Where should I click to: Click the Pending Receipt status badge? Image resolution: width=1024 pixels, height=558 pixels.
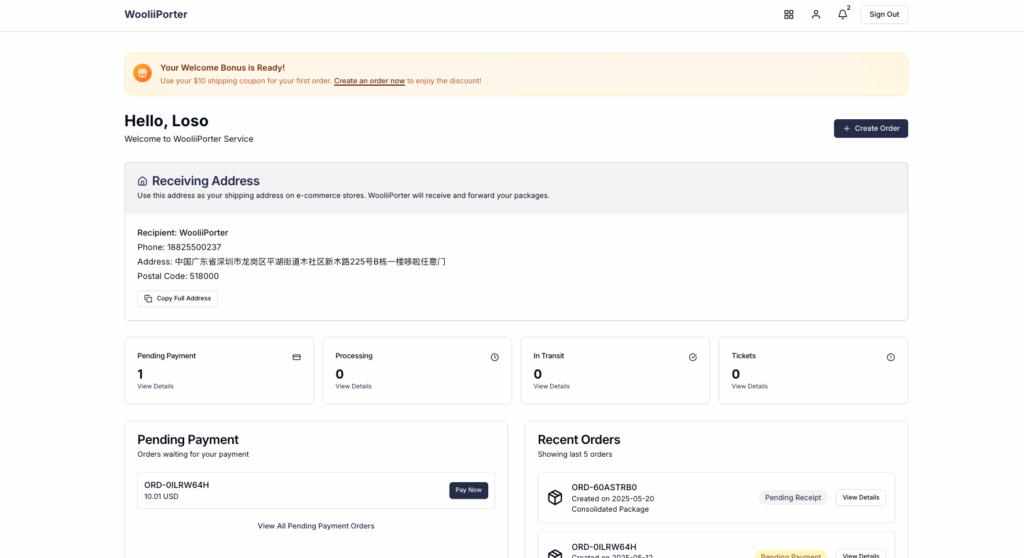(793, 497)
